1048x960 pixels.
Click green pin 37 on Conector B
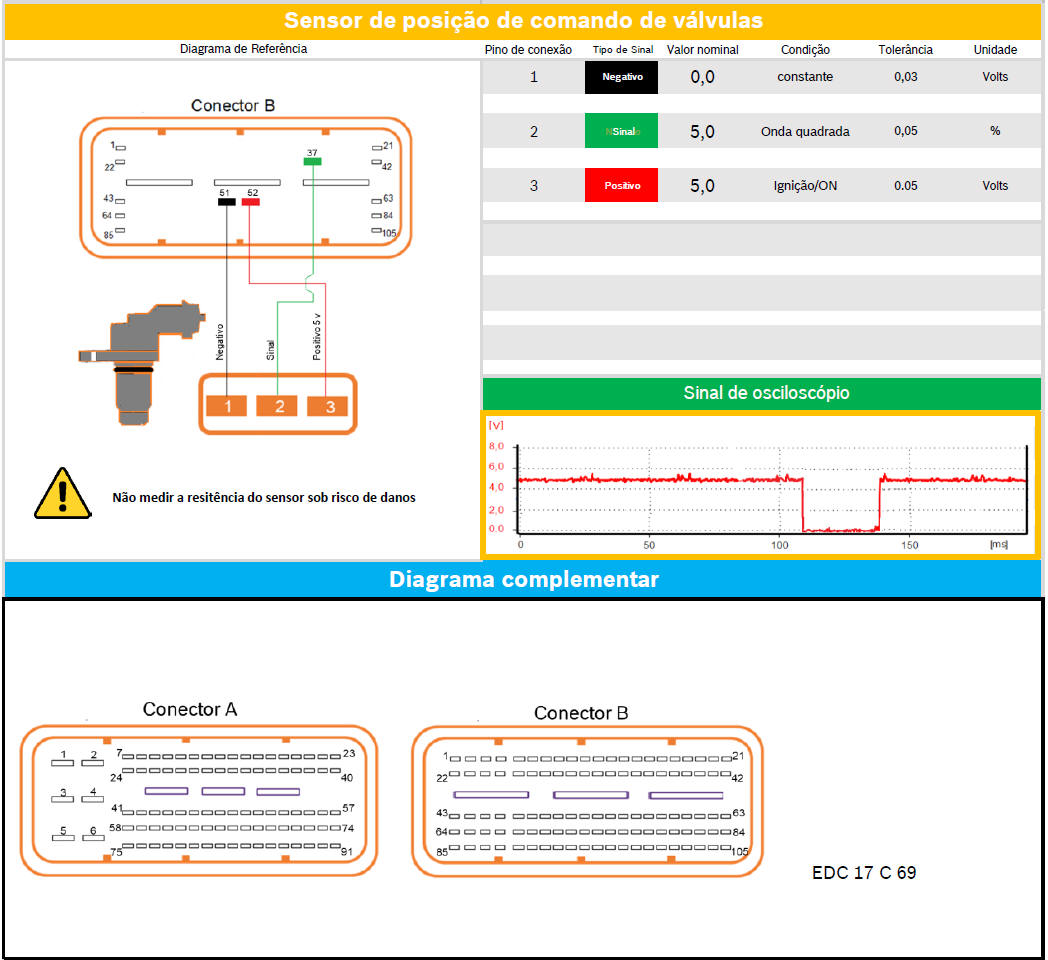[x=312, y=161]
